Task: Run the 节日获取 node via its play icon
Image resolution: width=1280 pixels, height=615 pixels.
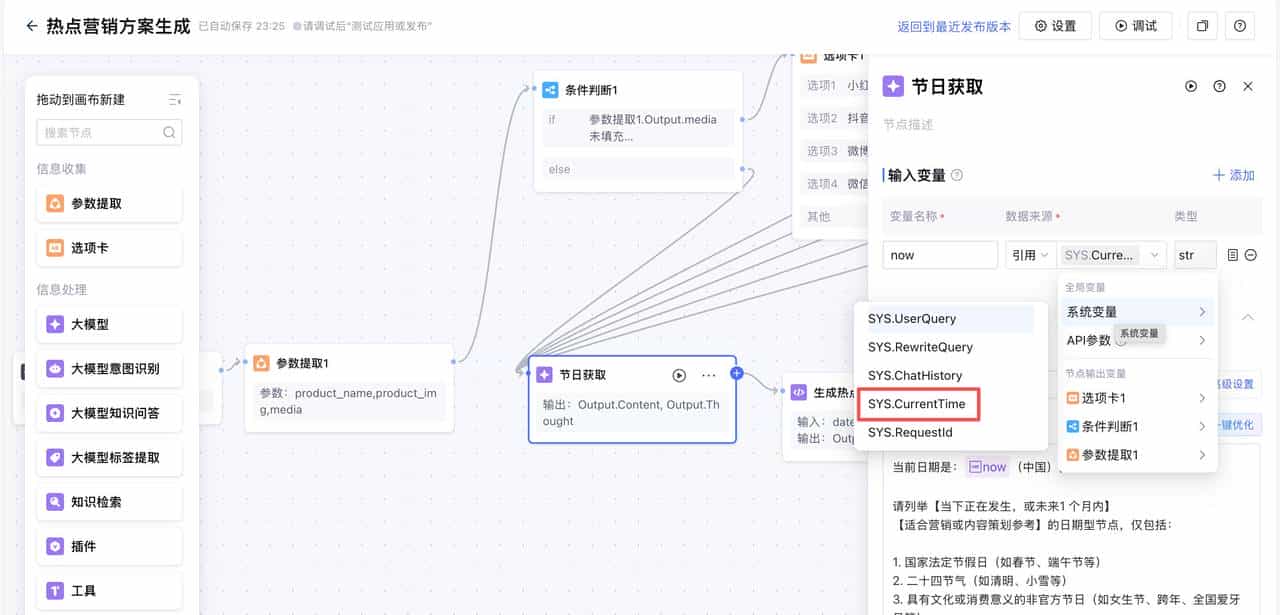Action: [679, 375]
